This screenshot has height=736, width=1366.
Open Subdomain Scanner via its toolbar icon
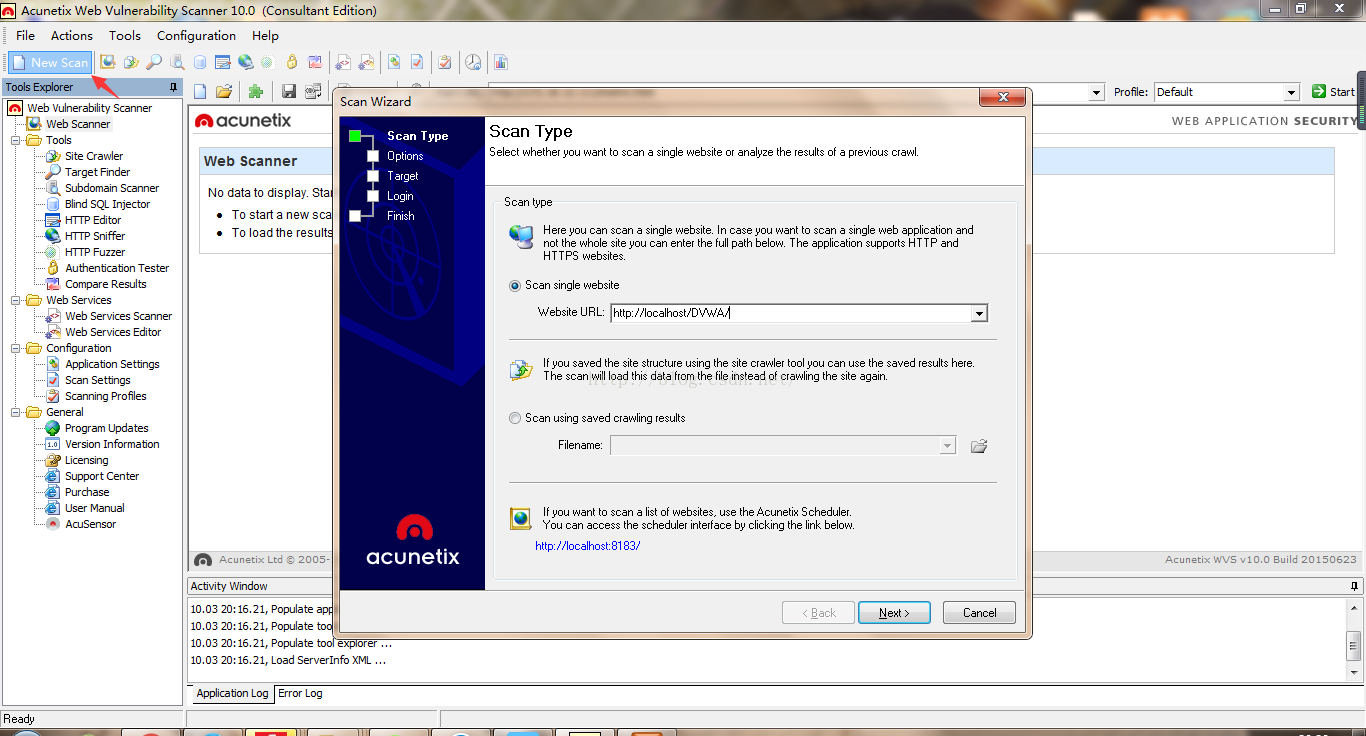pyautogui.click(x=177, y=63)
